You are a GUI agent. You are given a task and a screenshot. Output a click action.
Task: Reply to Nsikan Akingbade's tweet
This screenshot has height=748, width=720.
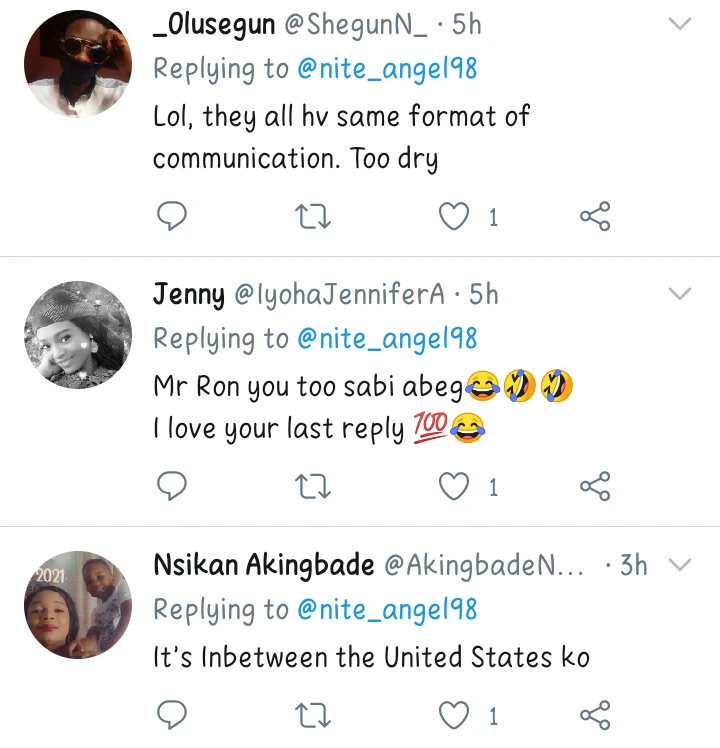[x=173, y=714]
